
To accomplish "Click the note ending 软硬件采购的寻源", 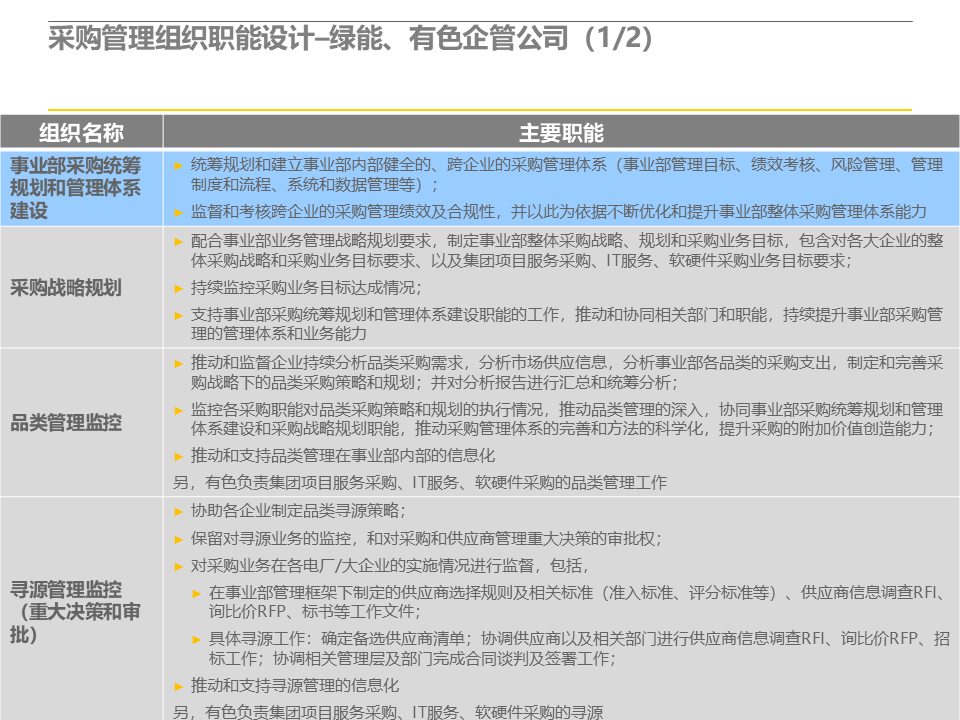I will tap(388, 711).
